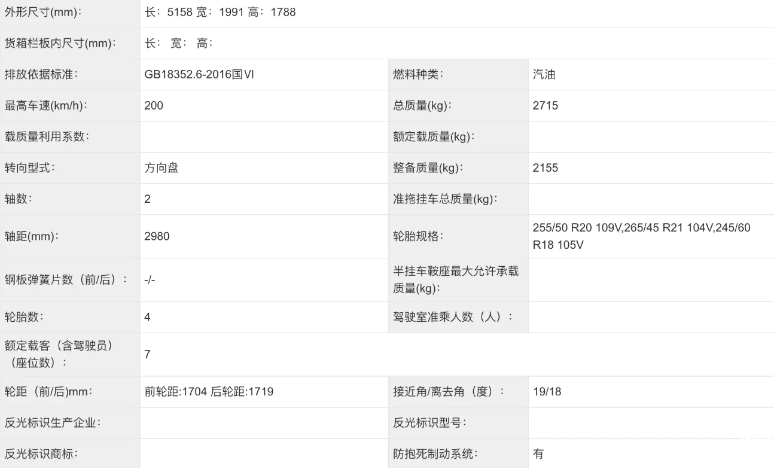
Task: Click the 钢板弹簧片数 label
Action: click(66, 280)
